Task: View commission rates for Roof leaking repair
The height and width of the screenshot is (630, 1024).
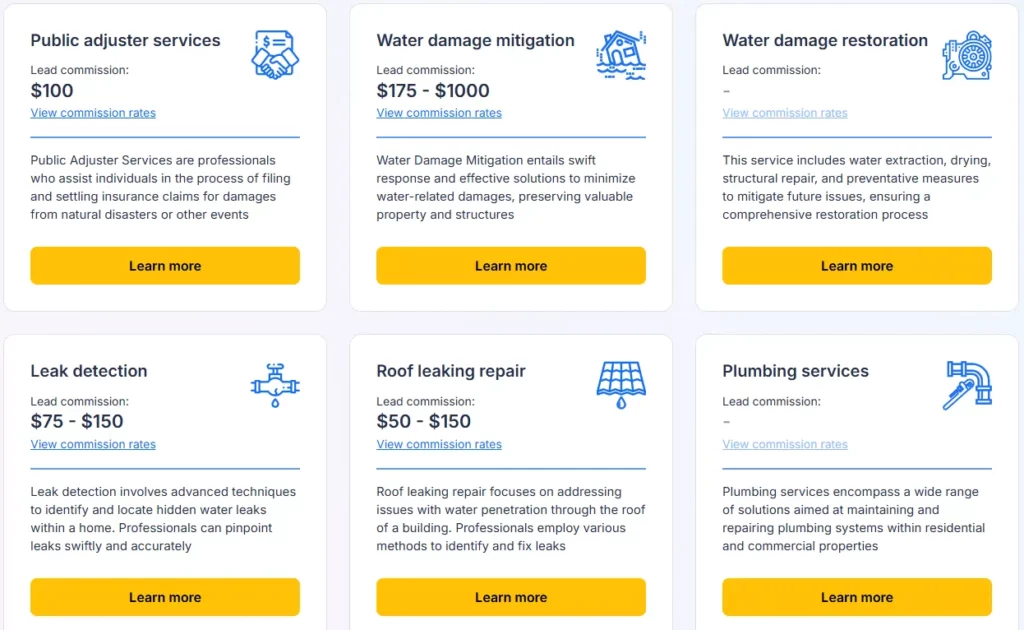Action: tap(439, 444)
